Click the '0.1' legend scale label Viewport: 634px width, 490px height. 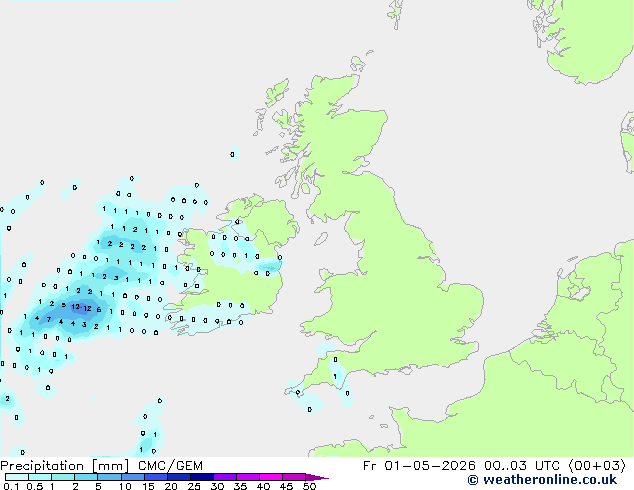point(11,486)
